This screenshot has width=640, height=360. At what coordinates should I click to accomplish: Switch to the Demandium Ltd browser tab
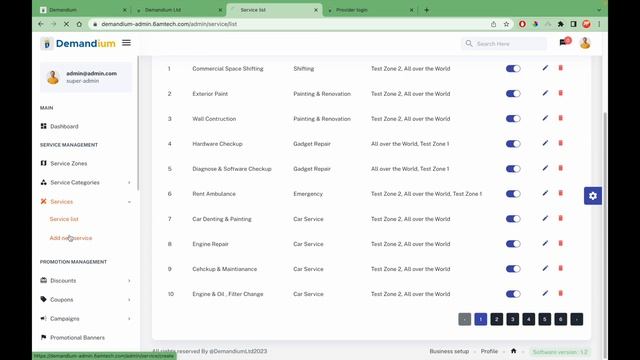click(179, 10)
